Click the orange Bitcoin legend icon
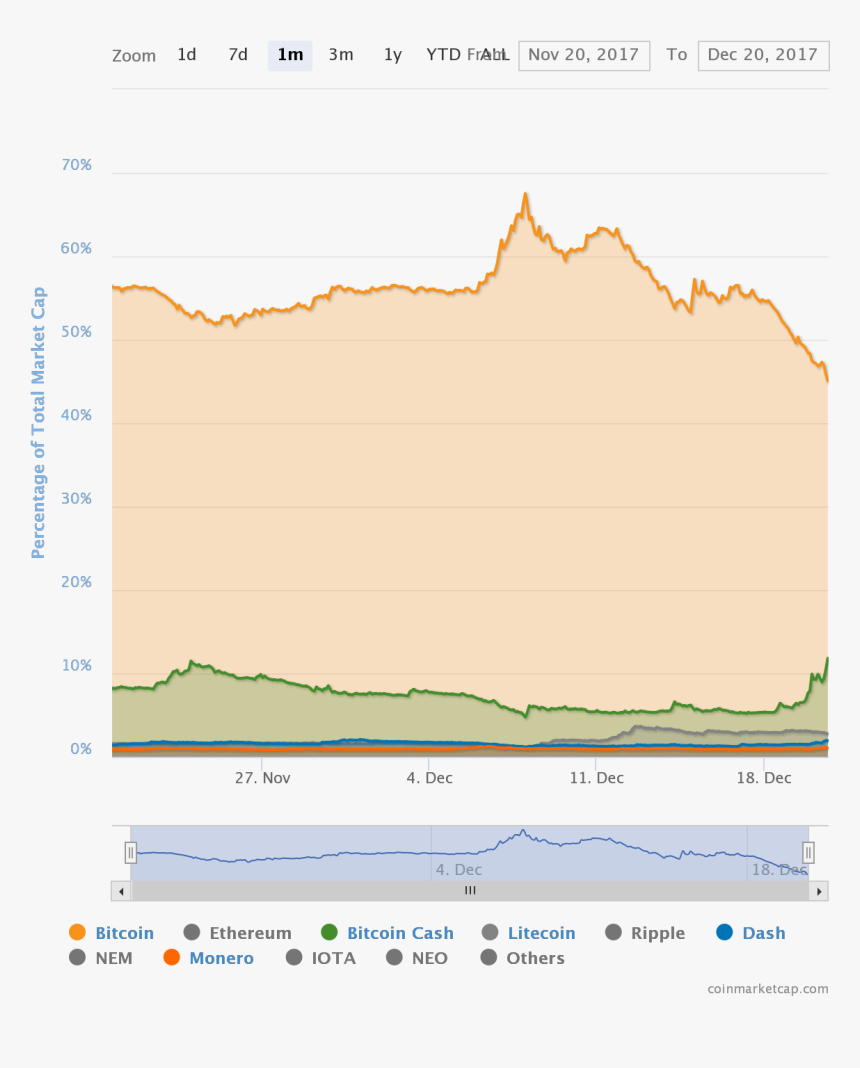This screenshot has width=860, height=1068. point(76,932)
